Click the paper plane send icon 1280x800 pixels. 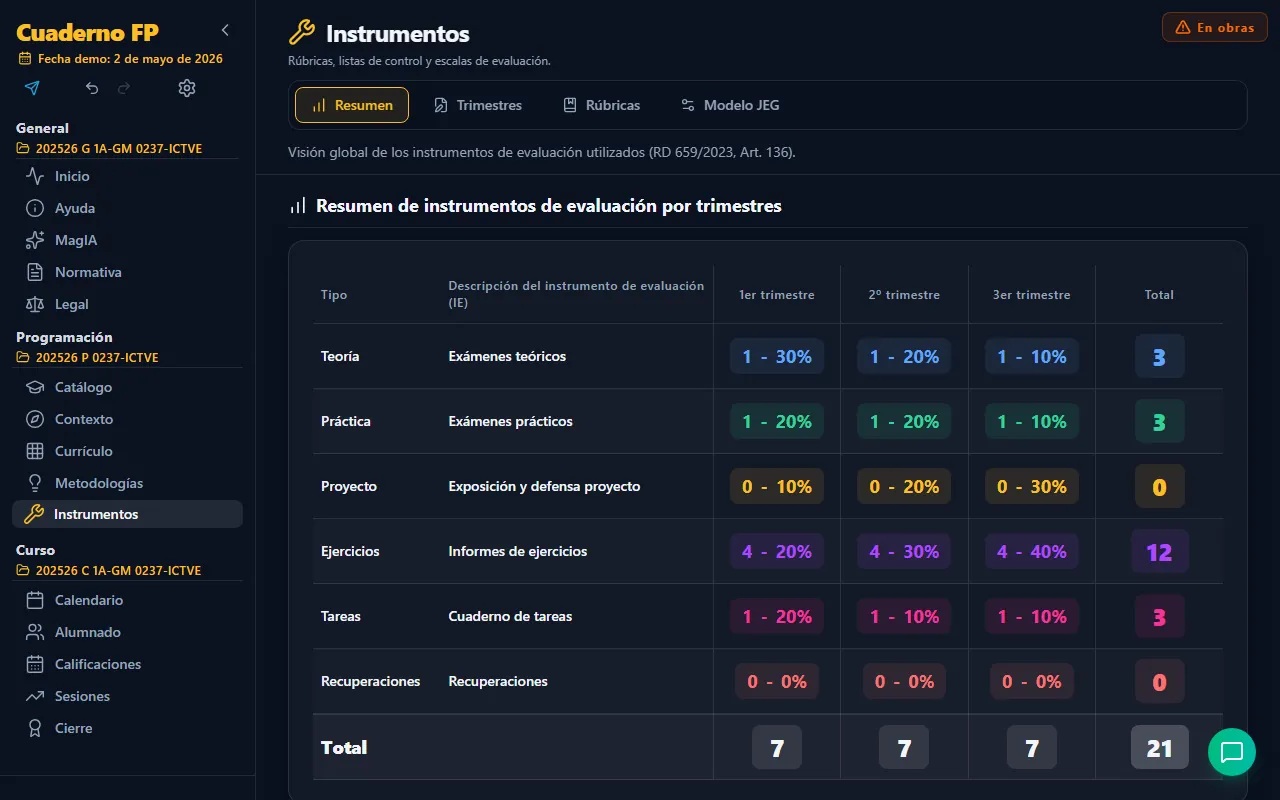(x=32, y=88)
